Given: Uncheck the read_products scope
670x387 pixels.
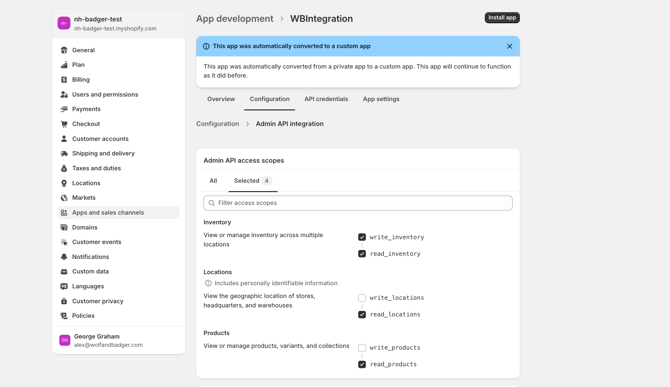Looking at the screenshot, I should tap(362, 364).
